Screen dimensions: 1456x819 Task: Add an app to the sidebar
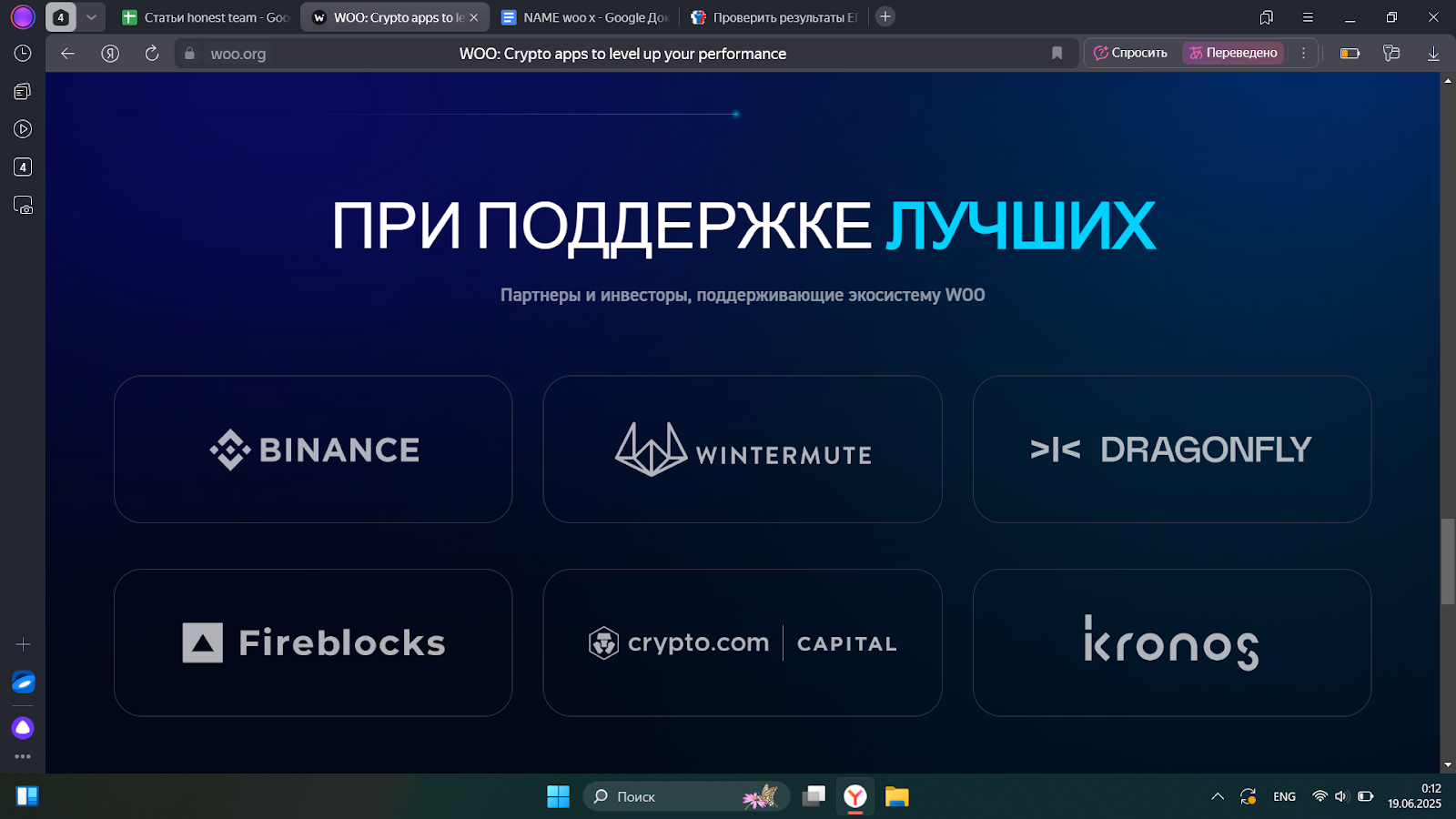pos(23,644)
